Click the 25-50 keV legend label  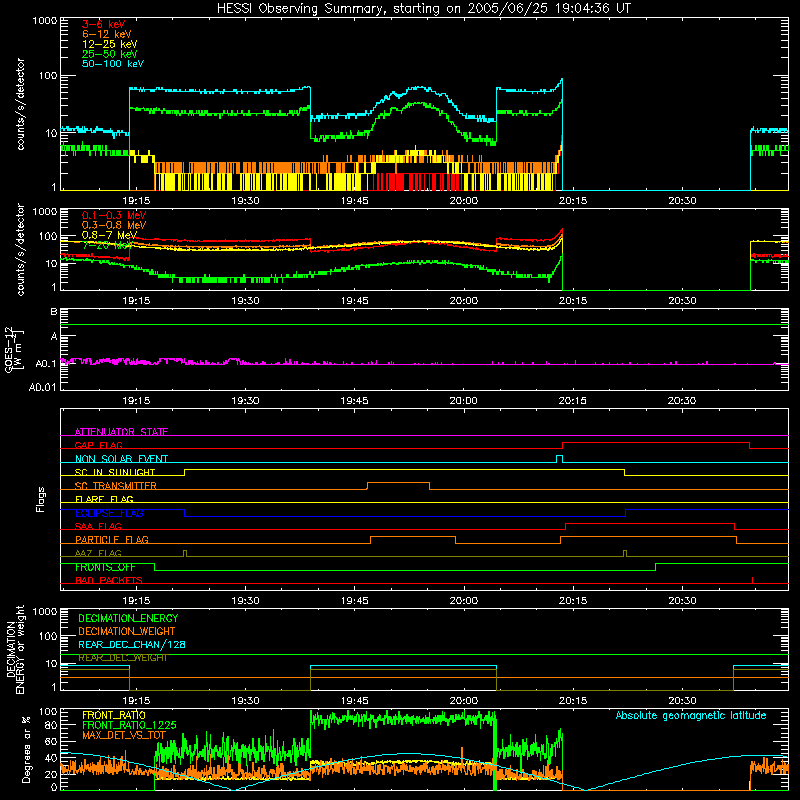110,54
